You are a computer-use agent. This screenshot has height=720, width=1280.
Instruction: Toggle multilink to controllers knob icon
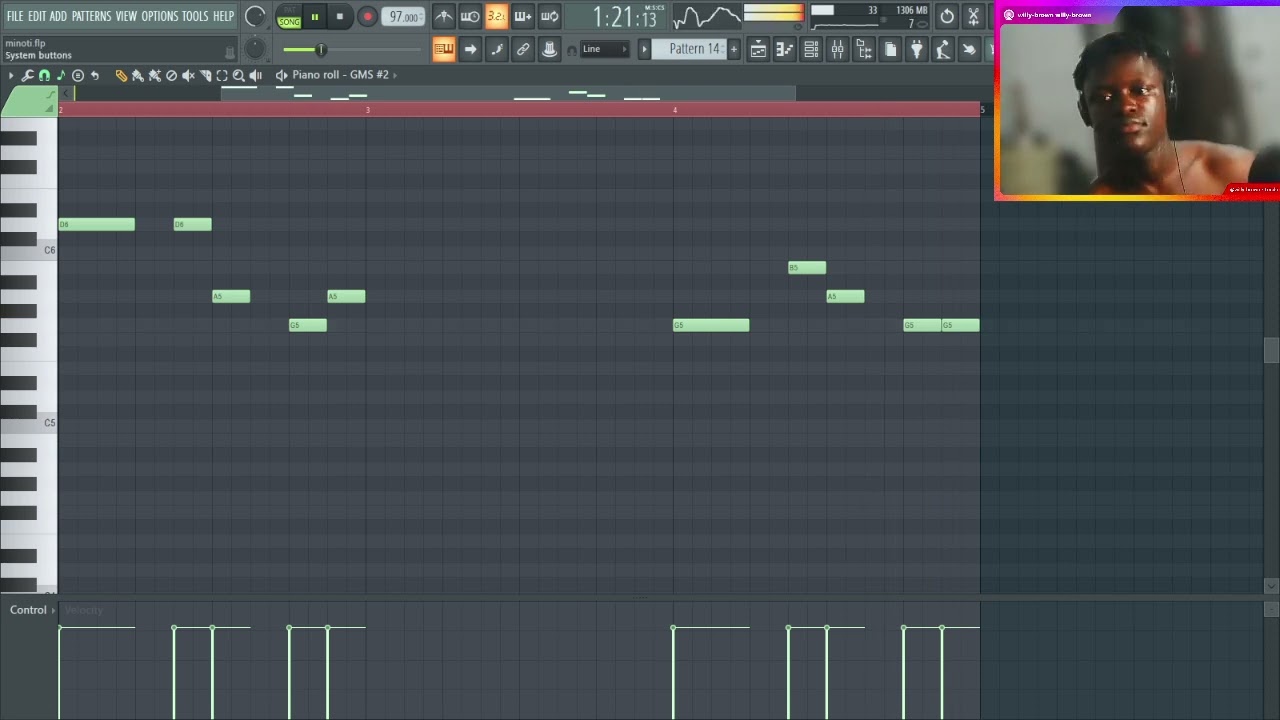pyautogui.click(x=549, y=49)
